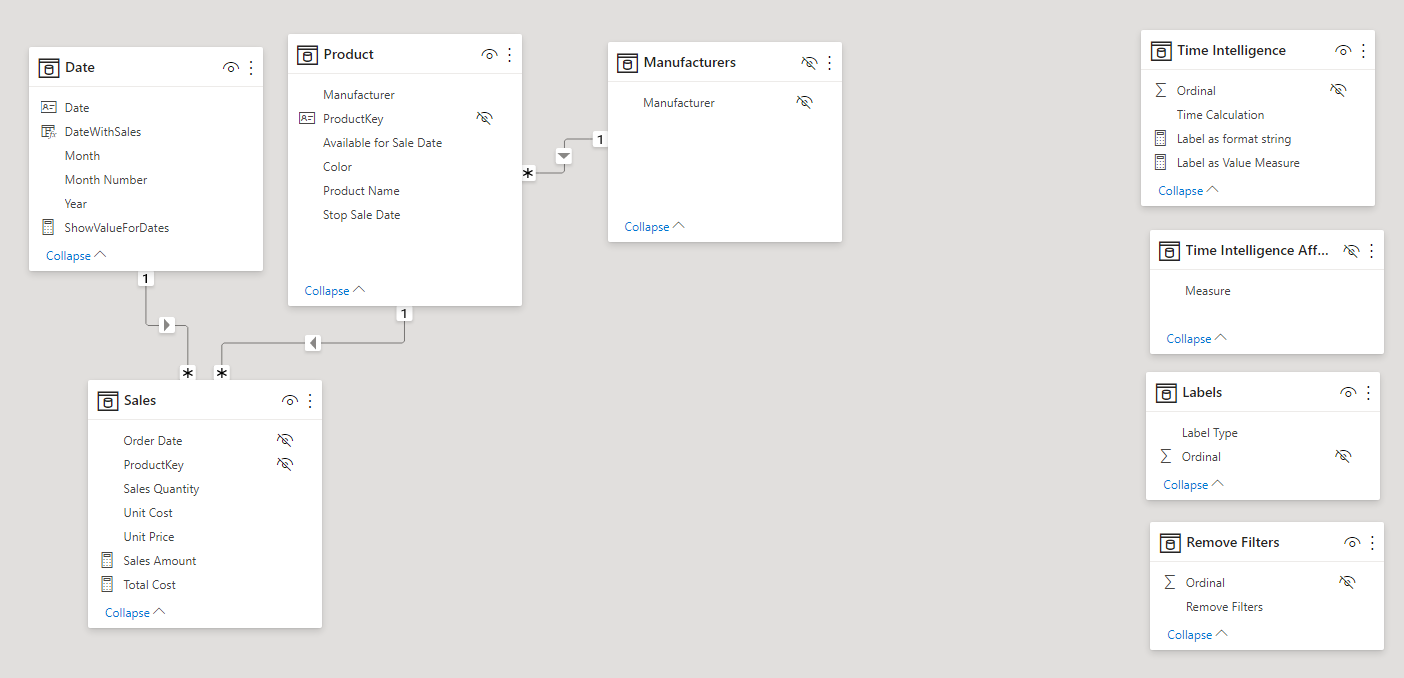The image size is (1404, 678).
Task: Click the Product-to-Sales relationship line arrow
Action: (313, 343)
